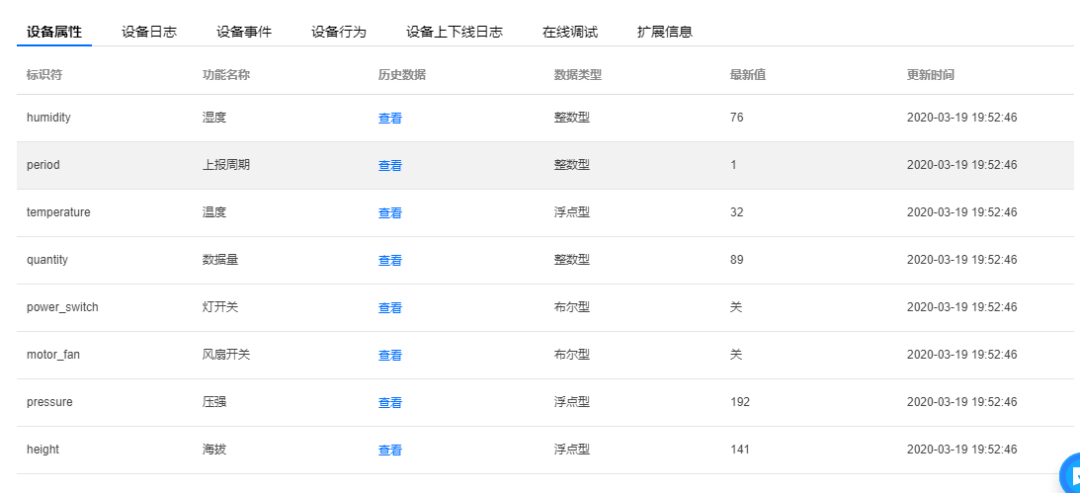
Task: Click the 功能名称 column header
Action: point(226,75)
